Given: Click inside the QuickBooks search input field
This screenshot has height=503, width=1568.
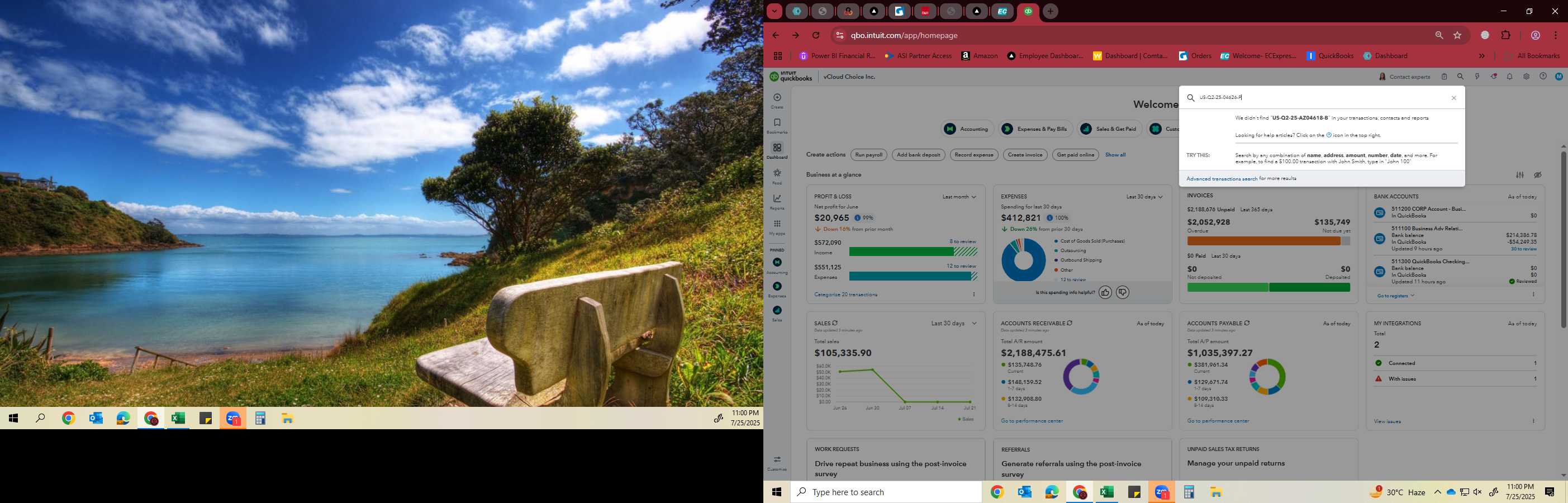Looking at the screenshot, I should point(1321,97).
